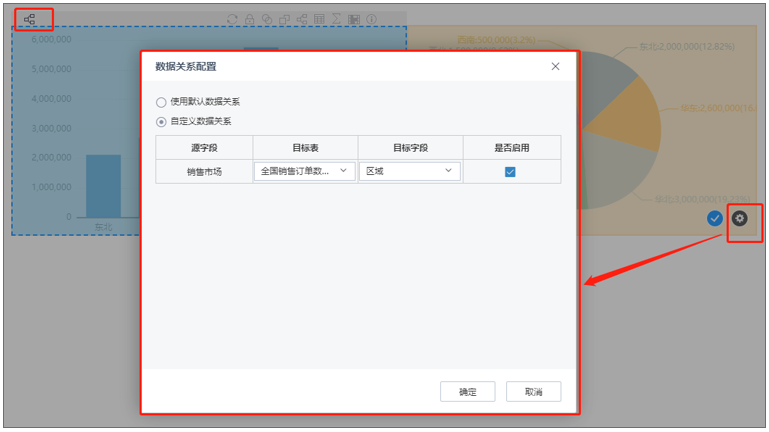Screen dimensions: 769x432
Task: Click the lock icon in chart toolbar
Action: [x=250, y=19]
